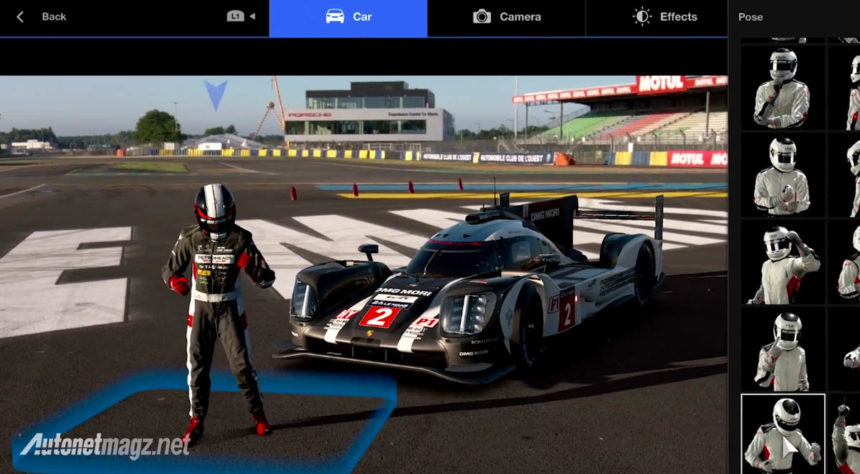Click the back chevron arrow icon
This screenshot has height=474, width=860.
(20, 16)
